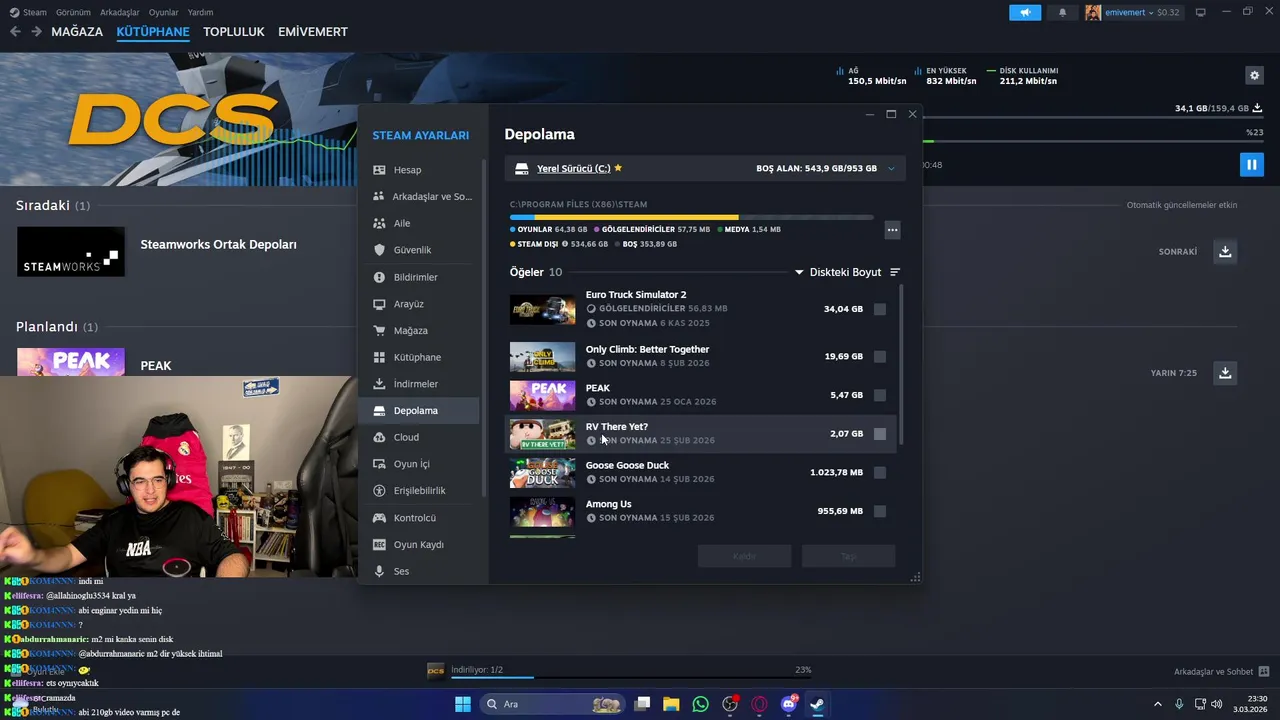Viewport: 1280px width, 720px height.
Task: Open Discord from the taskbar
Action: click(788, 704)
